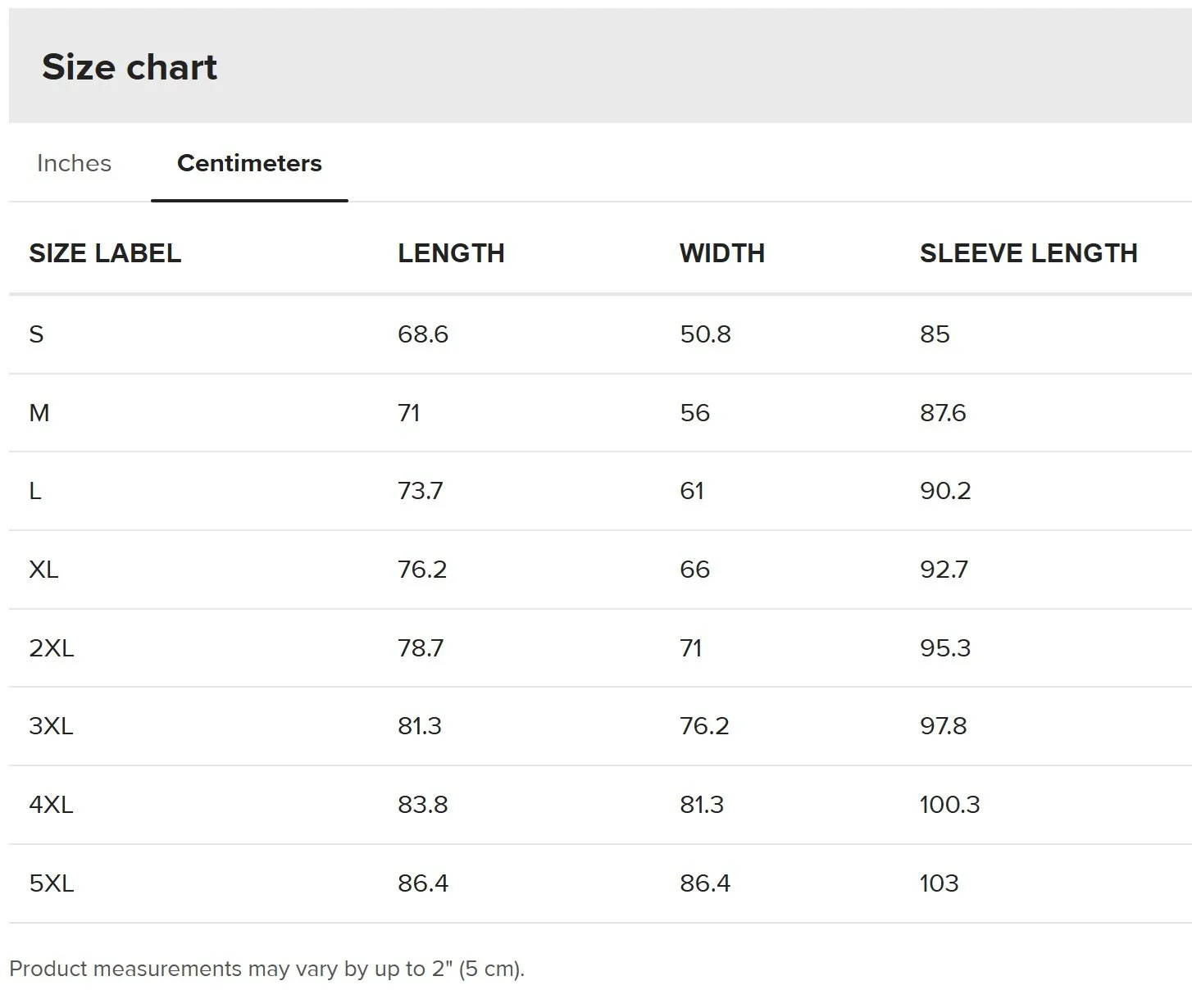Viewport: 1192px width, 1008px height.
Task: Select the M size row label
Action: 39,413
